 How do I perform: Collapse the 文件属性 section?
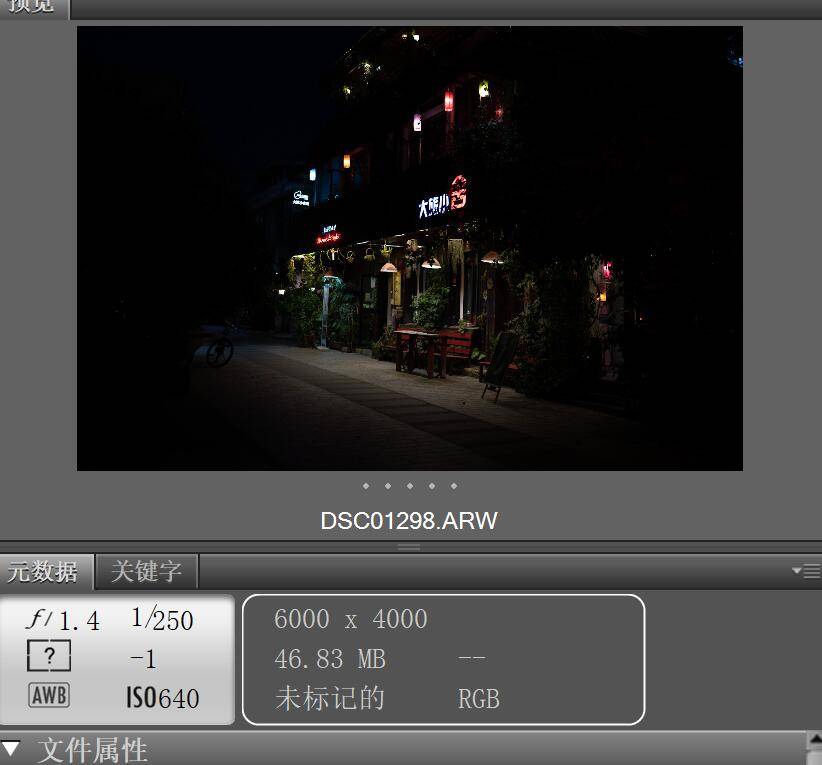pyautogui.click(x=11, y=749)
